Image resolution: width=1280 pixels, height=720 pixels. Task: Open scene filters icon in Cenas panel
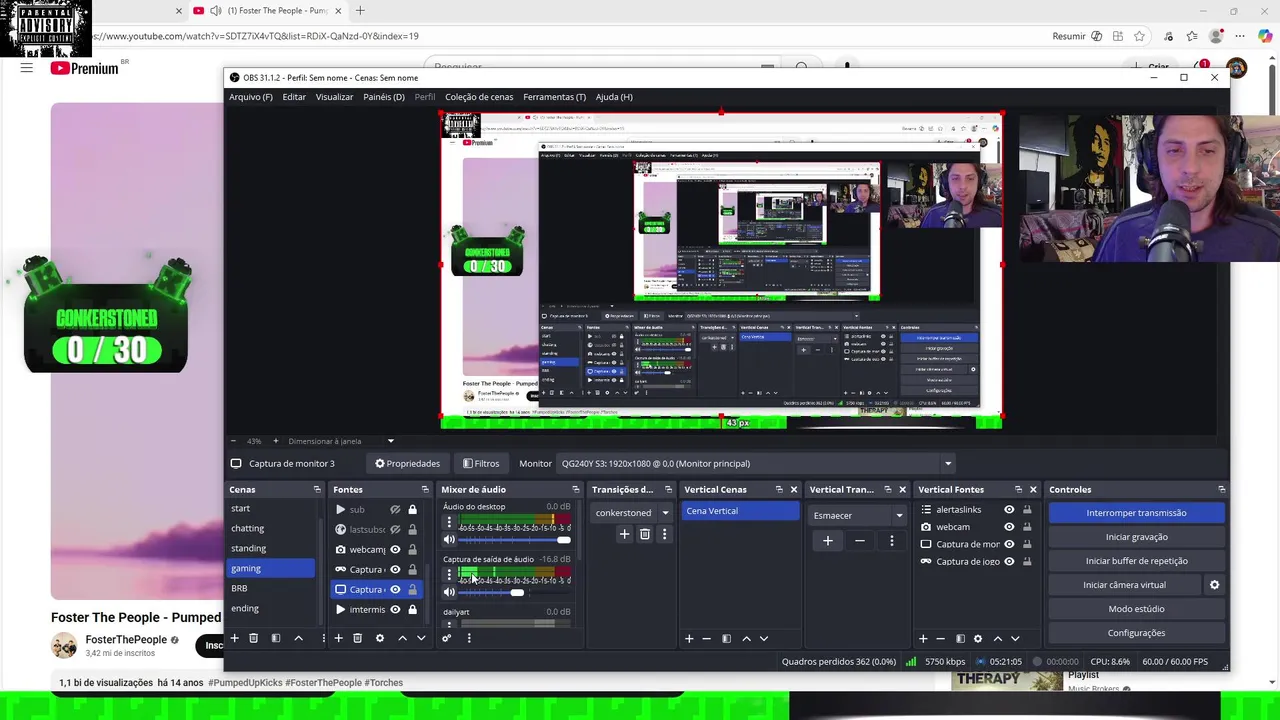point(276,638)
